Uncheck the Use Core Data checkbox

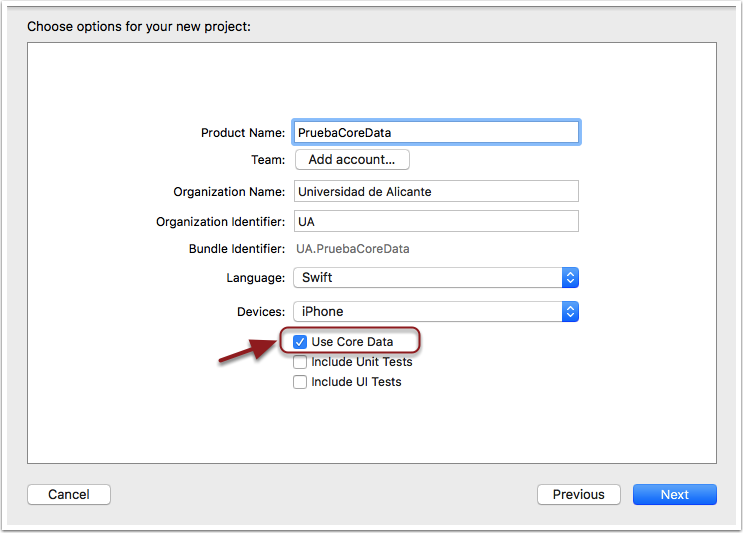coord(300,342)
